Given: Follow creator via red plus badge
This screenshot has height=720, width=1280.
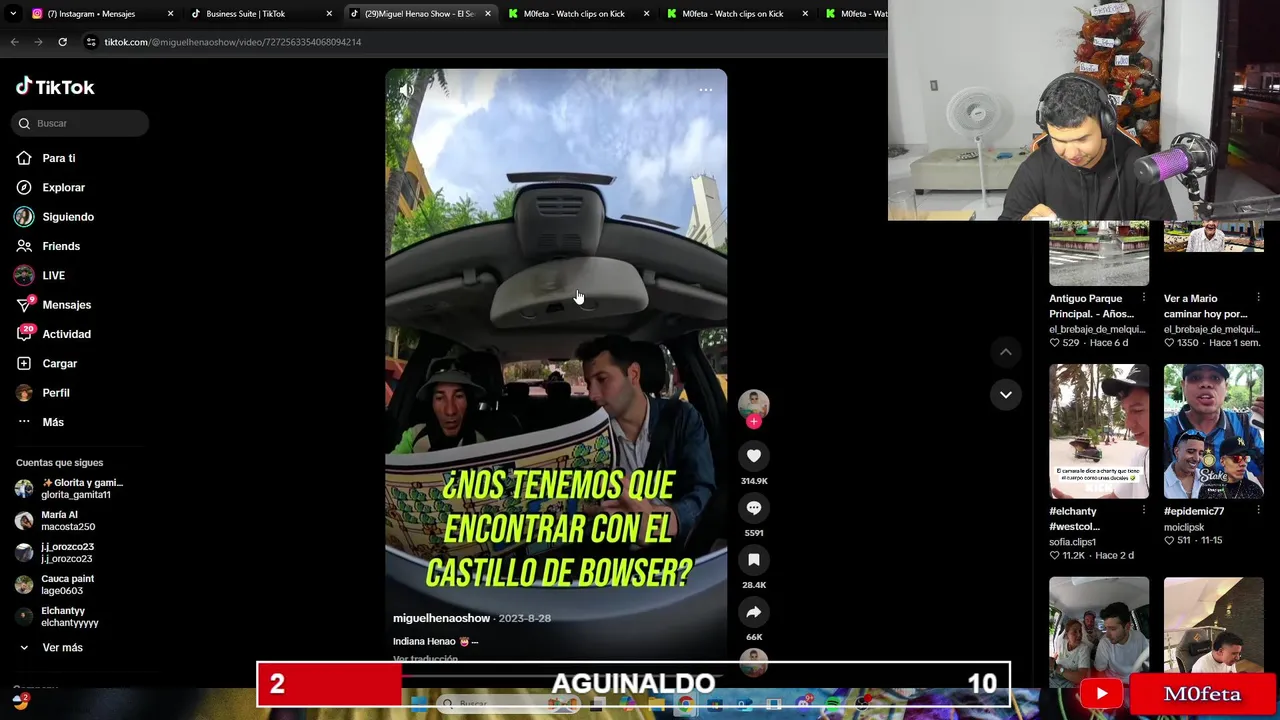Looking at the screenshot, I should (x=754, y=422).
